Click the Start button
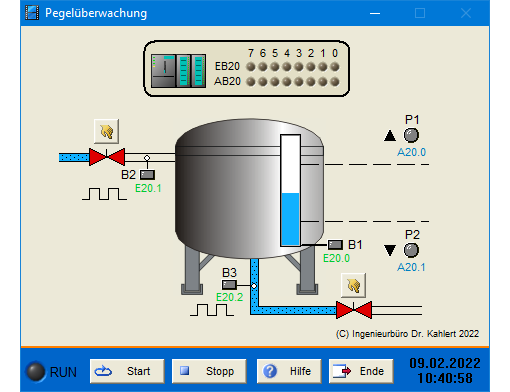Screen dimensions: 510x392 pos(127,371)
